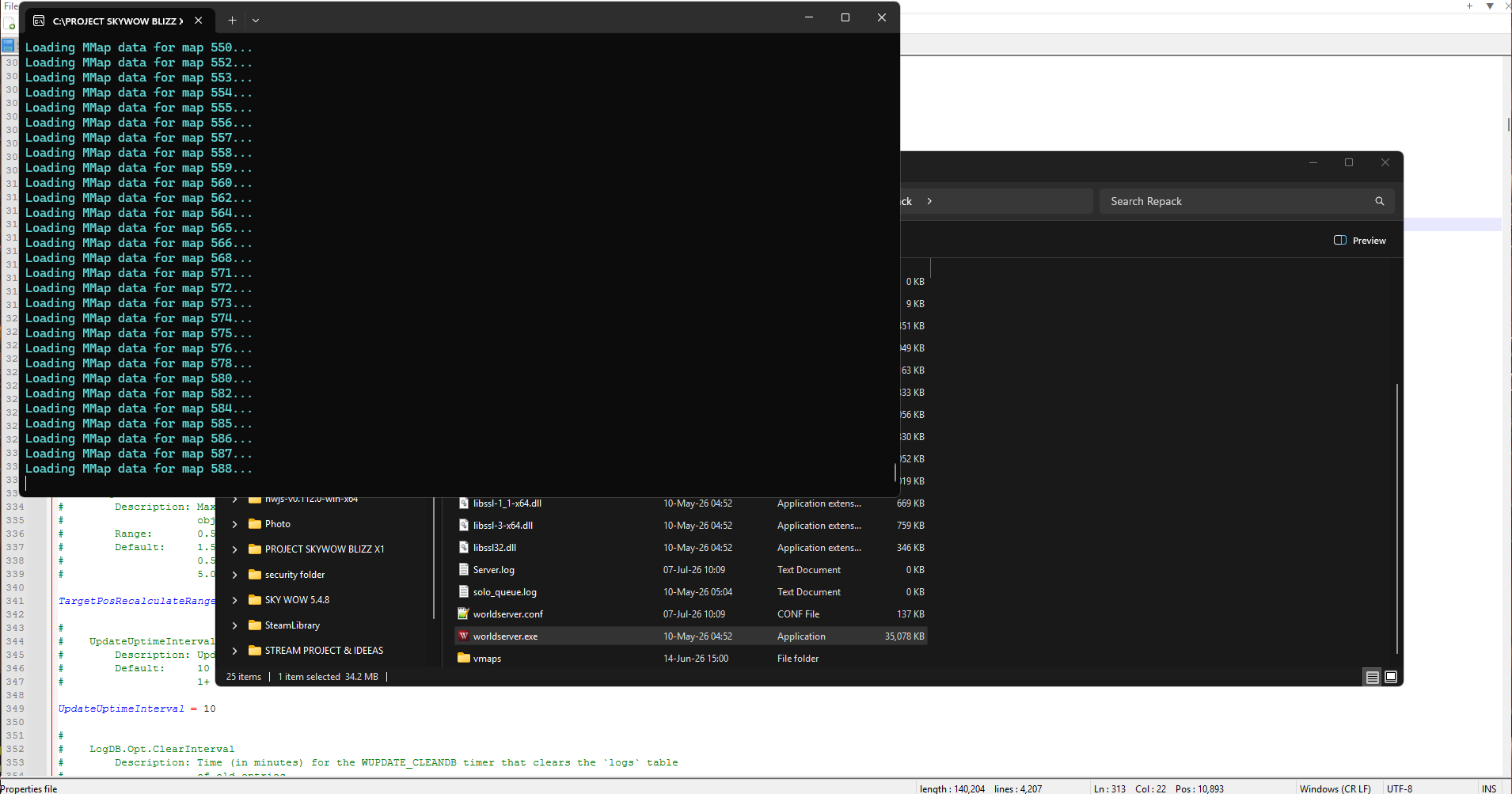Click the terminal window scrollbar thumb
The image size is (1512, 794).
(x=895, y=472)
